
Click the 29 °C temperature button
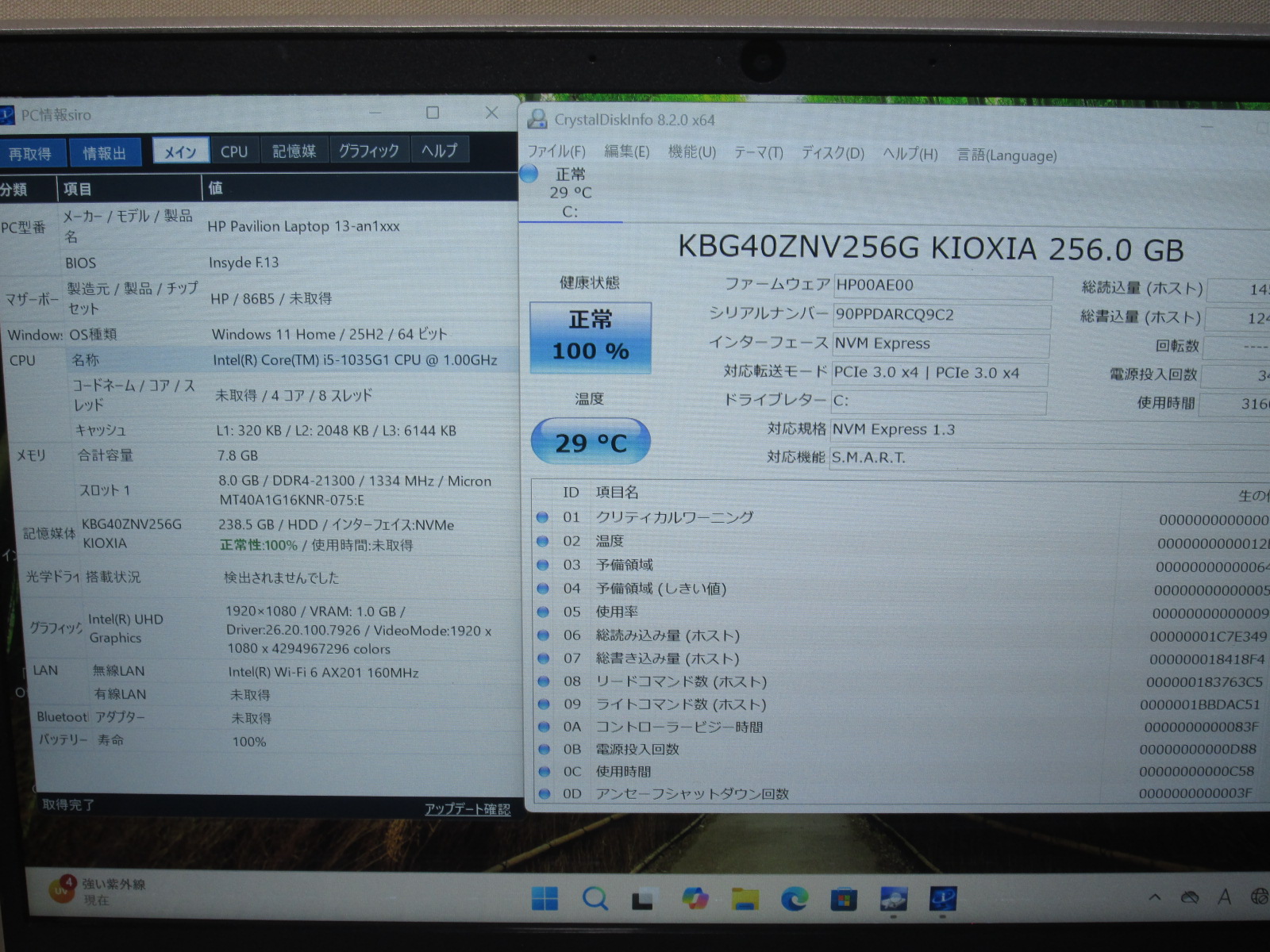pos(591,441)
